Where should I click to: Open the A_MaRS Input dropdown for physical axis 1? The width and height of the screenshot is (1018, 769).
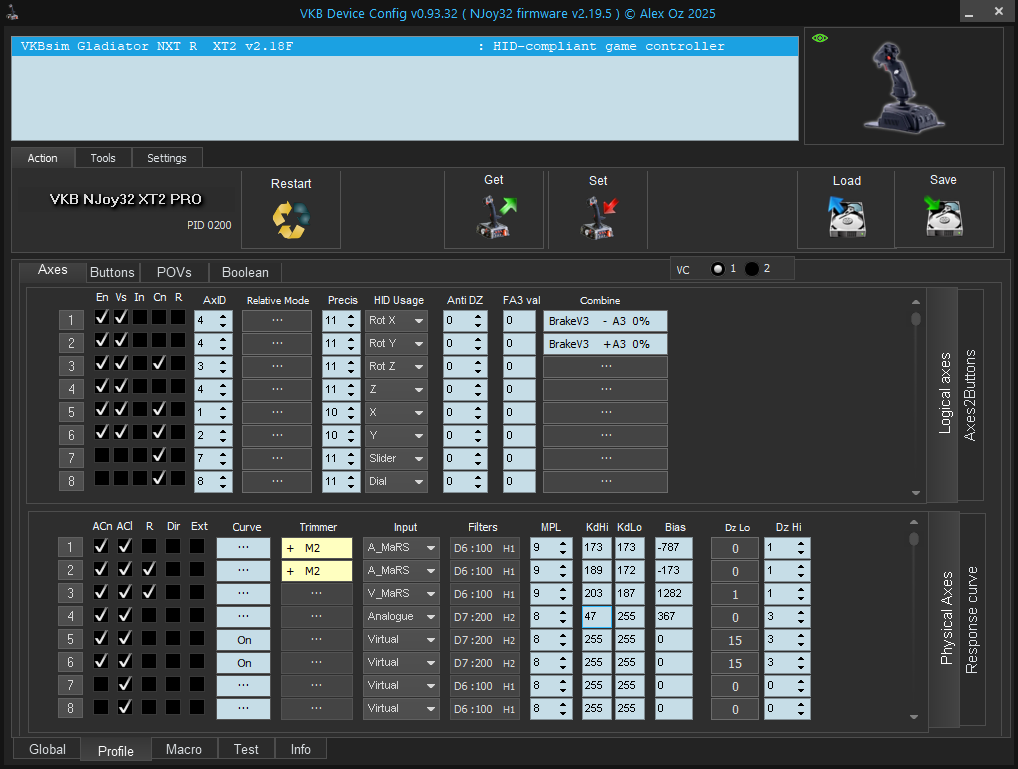tap(401, 548)
